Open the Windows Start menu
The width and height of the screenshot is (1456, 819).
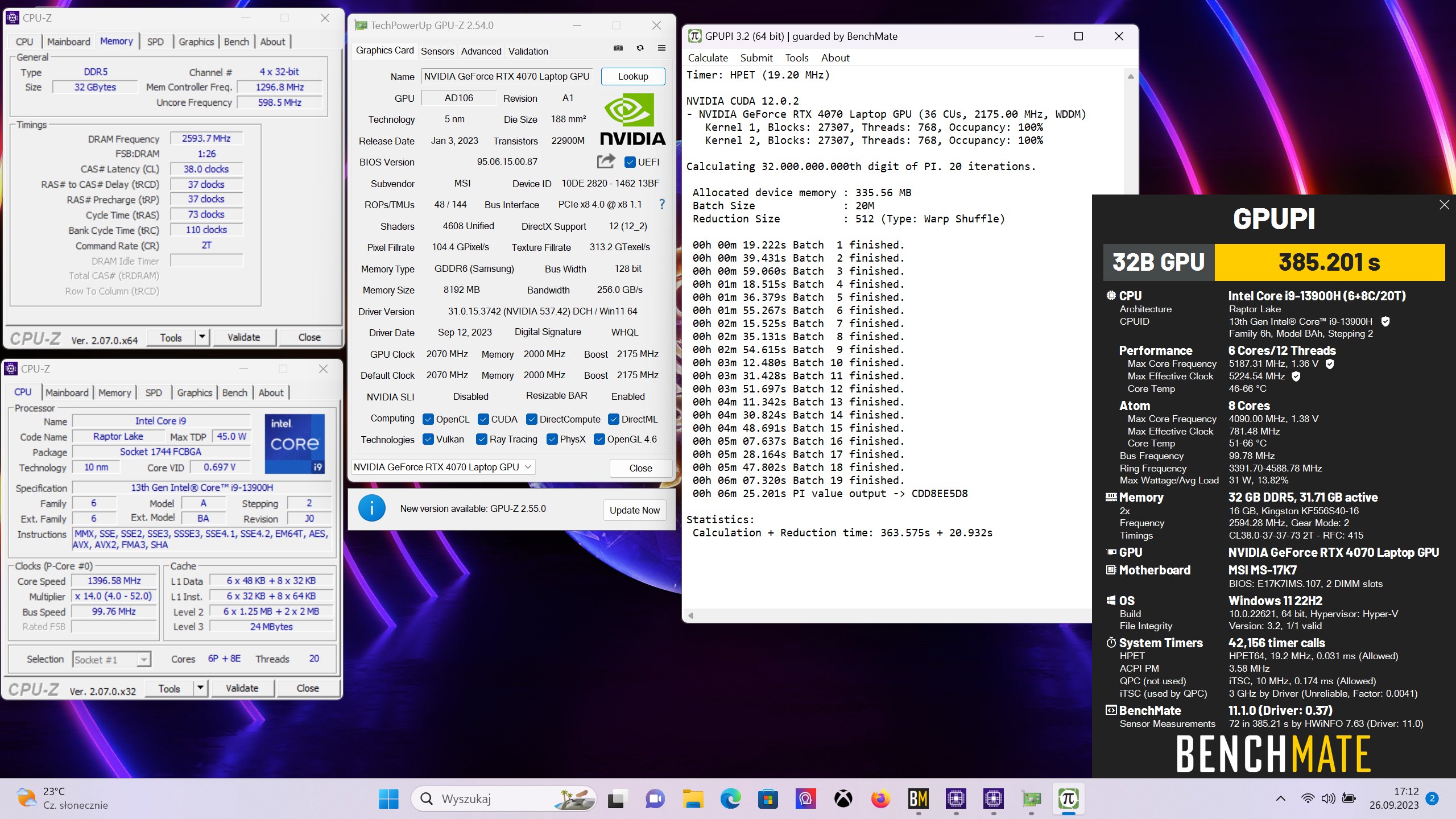coord(388,799)
